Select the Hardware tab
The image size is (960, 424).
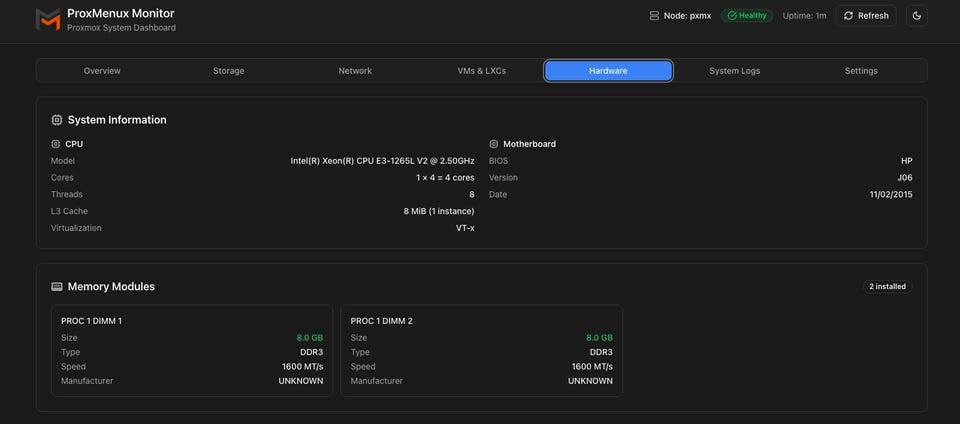point(608,71)
